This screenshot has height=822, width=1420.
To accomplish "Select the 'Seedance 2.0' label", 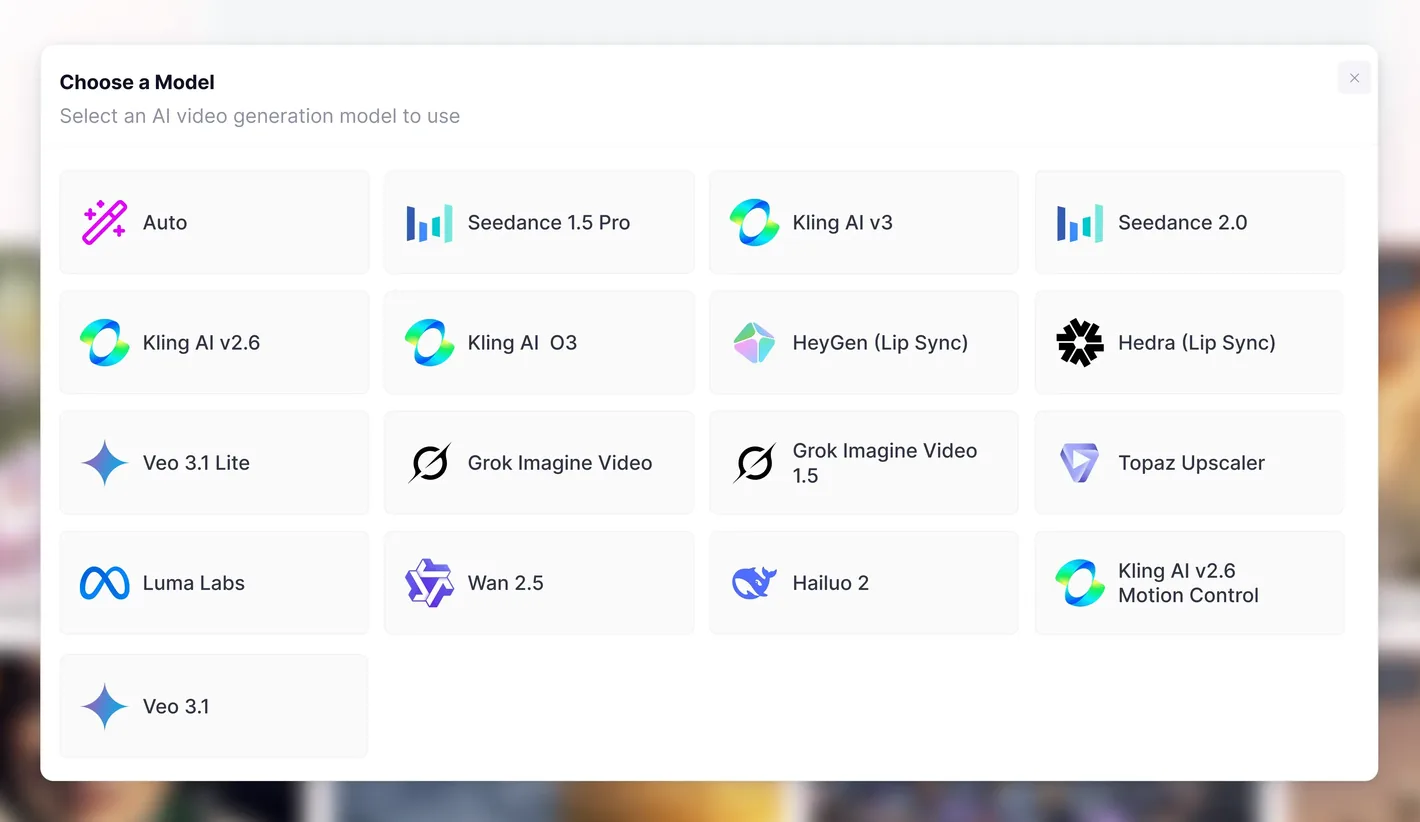I will pyautogui.click(x=1183, y=222).
